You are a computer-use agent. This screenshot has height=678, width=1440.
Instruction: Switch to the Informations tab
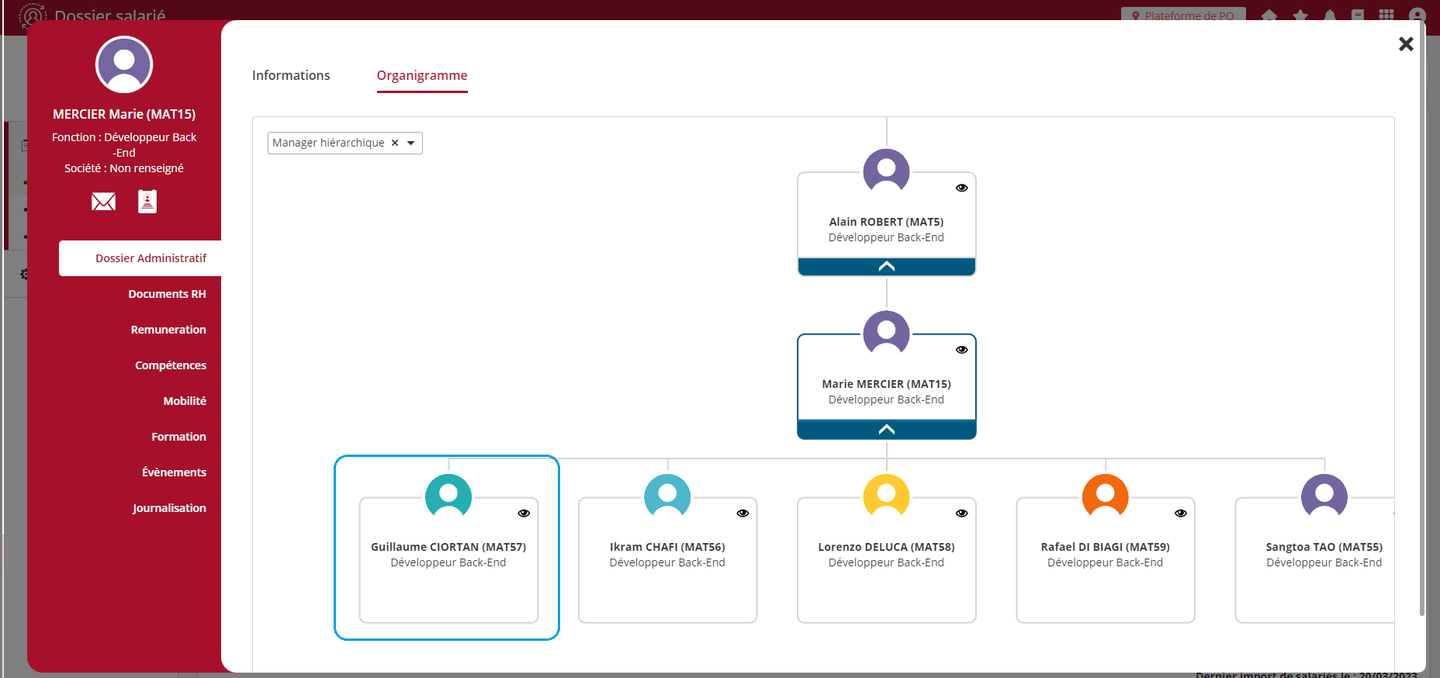click(x=291, y=75)
